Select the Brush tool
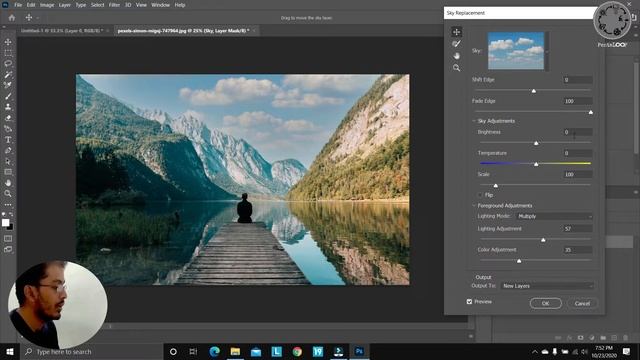 point(8,96)
